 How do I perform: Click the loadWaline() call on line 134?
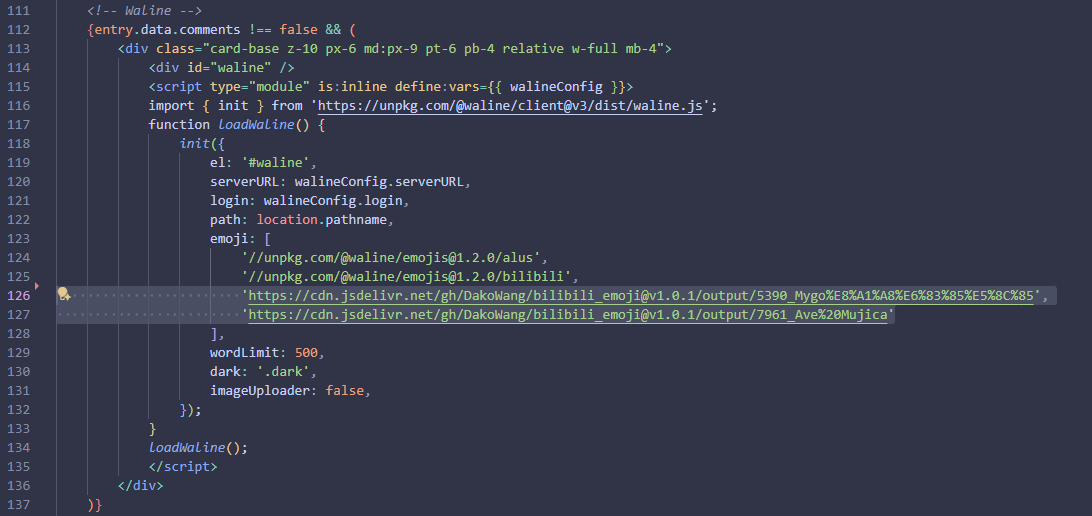point(198,447)
